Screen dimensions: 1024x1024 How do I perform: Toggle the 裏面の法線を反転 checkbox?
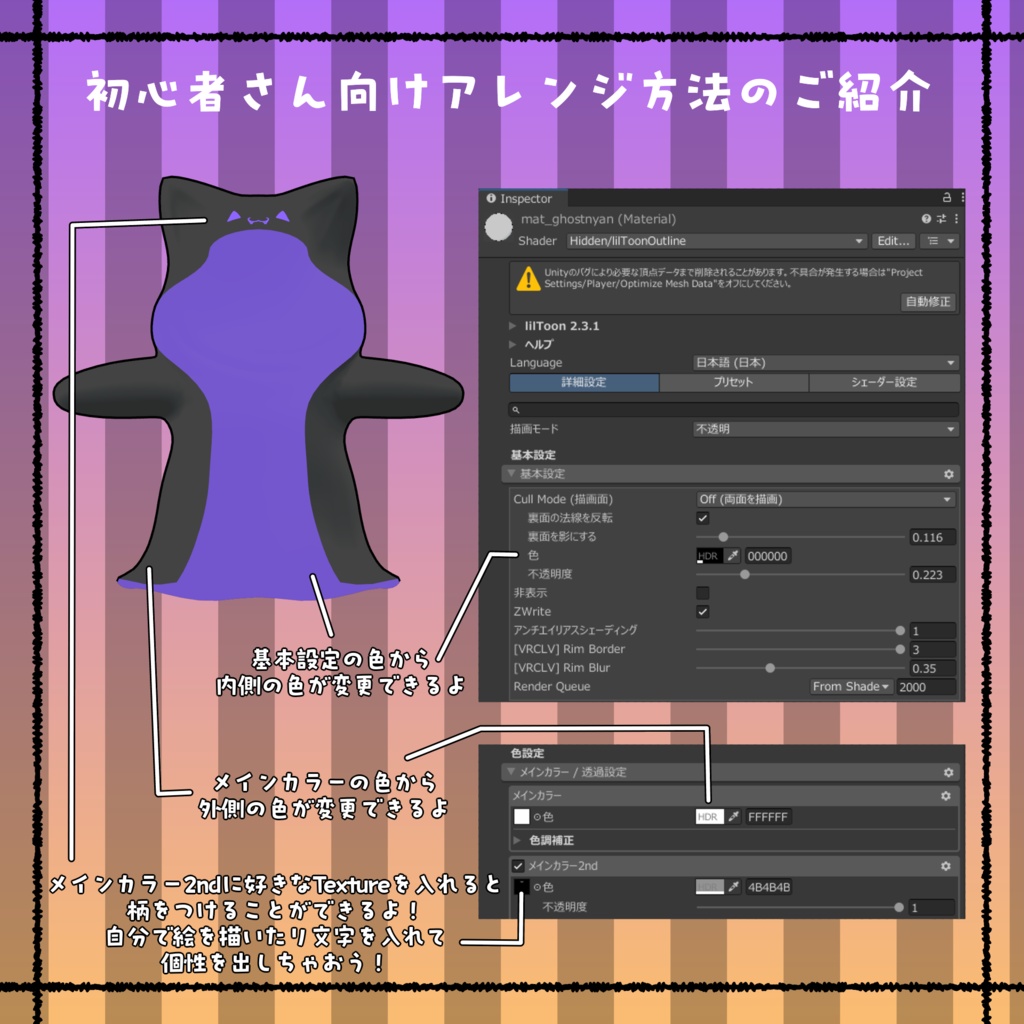tap(703, 518)
